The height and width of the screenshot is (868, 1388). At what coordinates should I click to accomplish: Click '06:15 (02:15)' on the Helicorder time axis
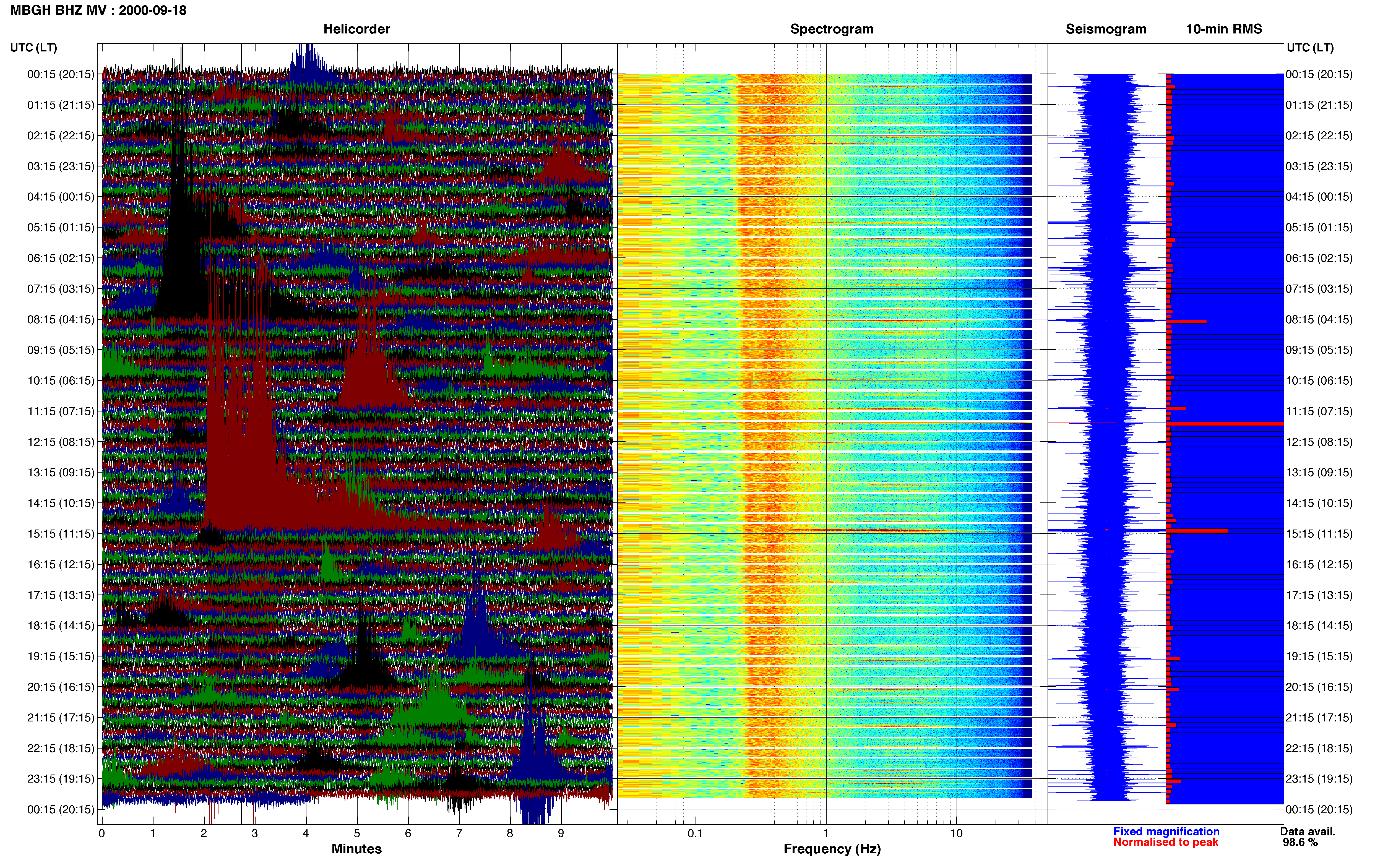point(61,258)
